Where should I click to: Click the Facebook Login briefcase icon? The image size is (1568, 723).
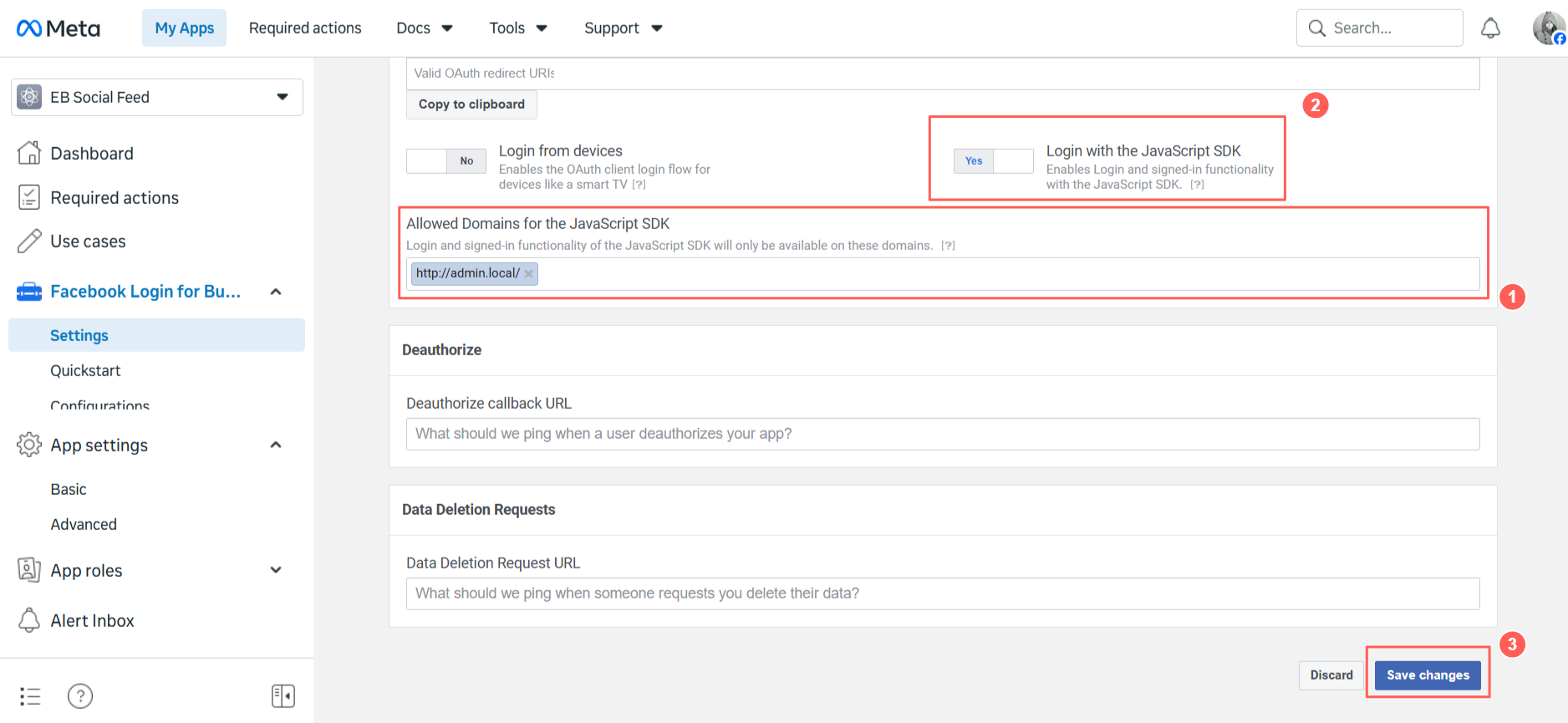29,292
